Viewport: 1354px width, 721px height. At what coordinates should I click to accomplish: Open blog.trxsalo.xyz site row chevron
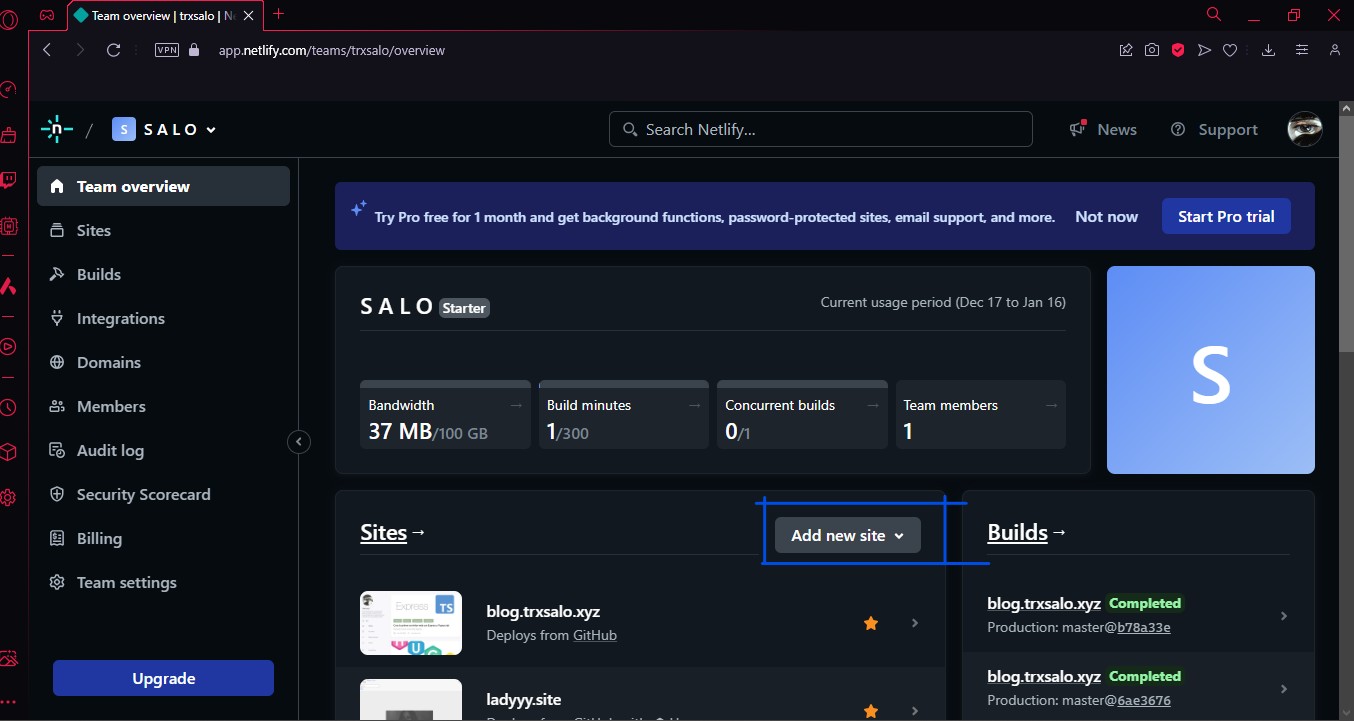coord(915,623)
